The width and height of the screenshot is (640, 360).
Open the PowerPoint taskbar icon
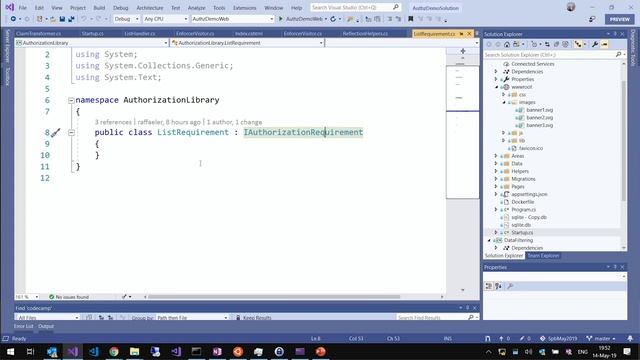point(320,351)
